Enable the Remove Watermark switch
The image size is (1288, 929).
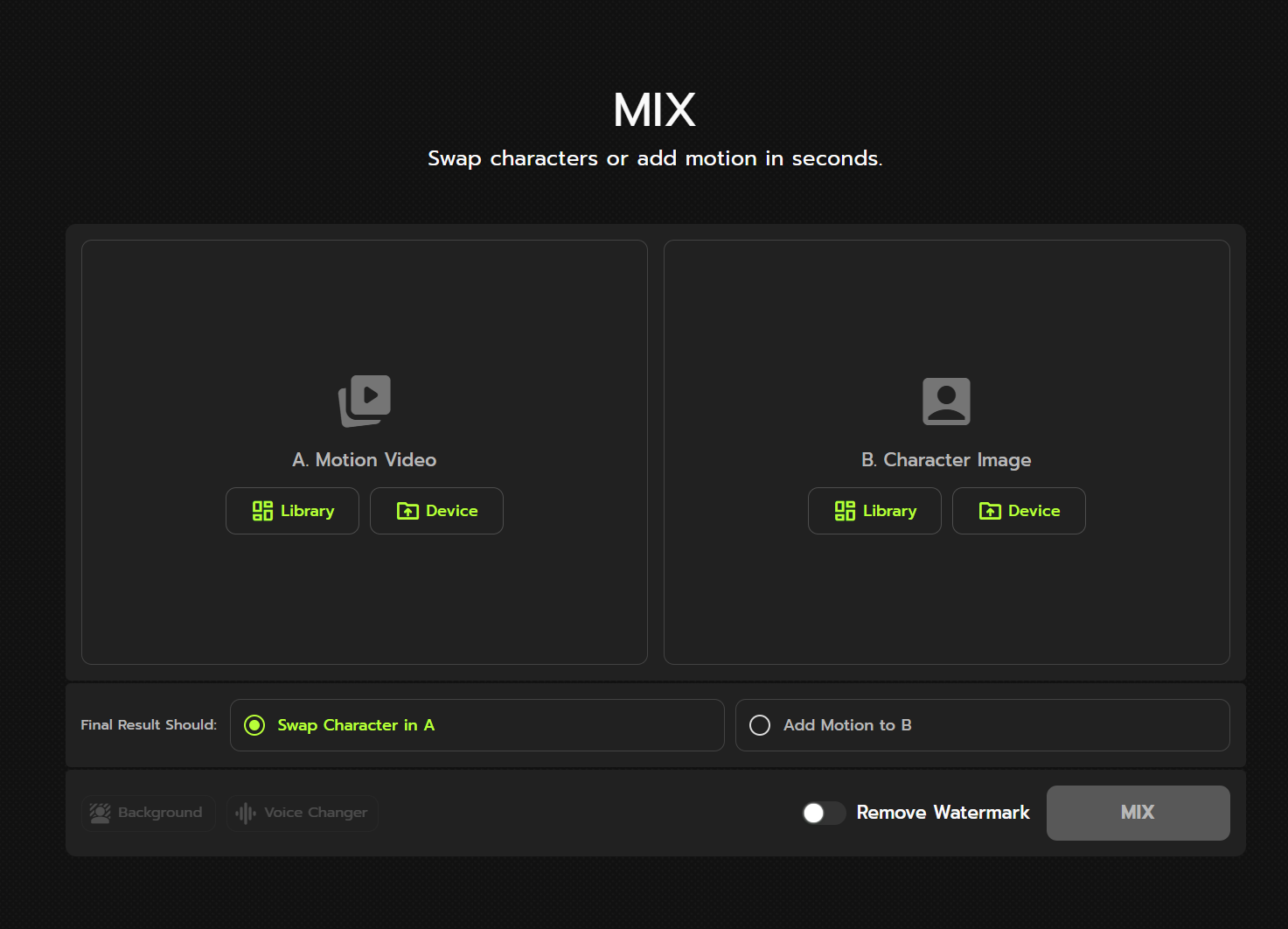point(824,813)
